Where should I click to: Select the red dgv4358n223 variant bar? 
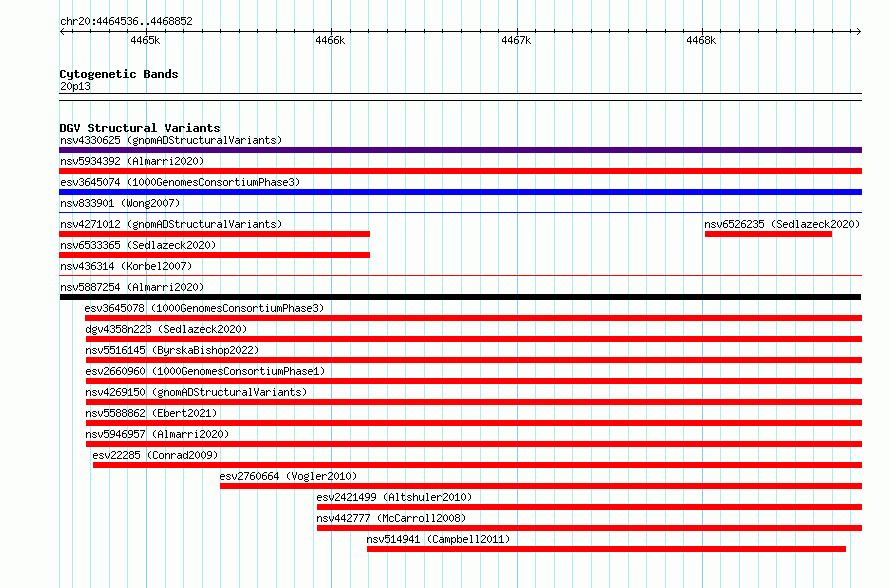(x=474, y=339)
